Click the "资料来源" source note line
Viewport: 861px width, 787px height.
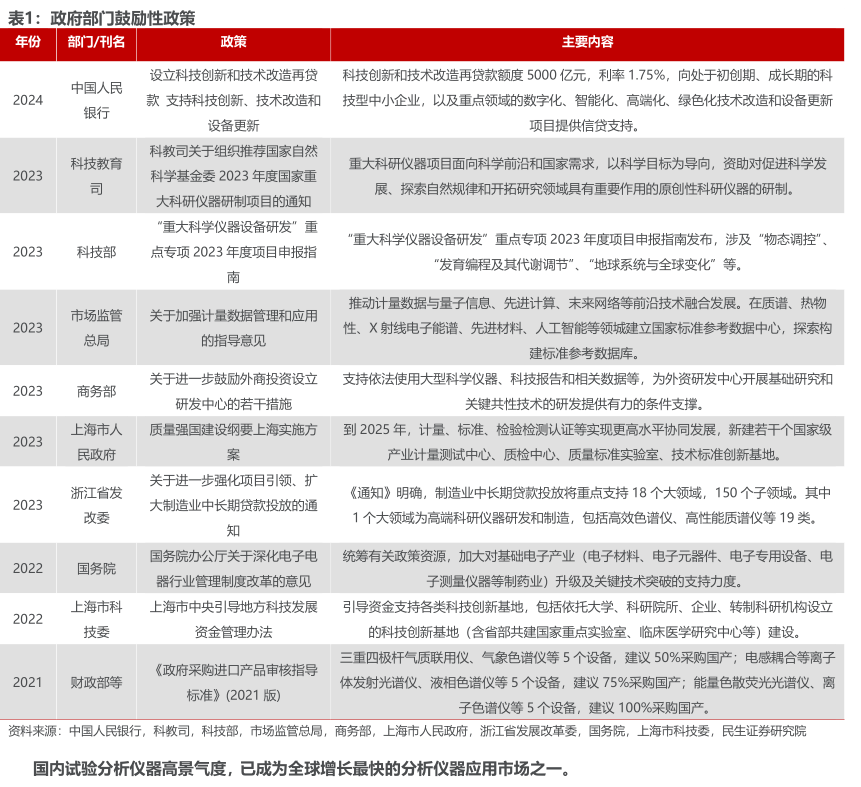click(x=406, y=731)
